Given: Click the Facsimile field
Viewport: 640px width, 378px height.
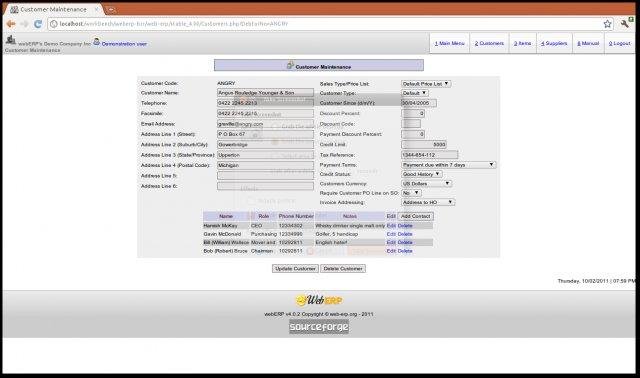Looking at the screenshot, I should pos(265,113).
